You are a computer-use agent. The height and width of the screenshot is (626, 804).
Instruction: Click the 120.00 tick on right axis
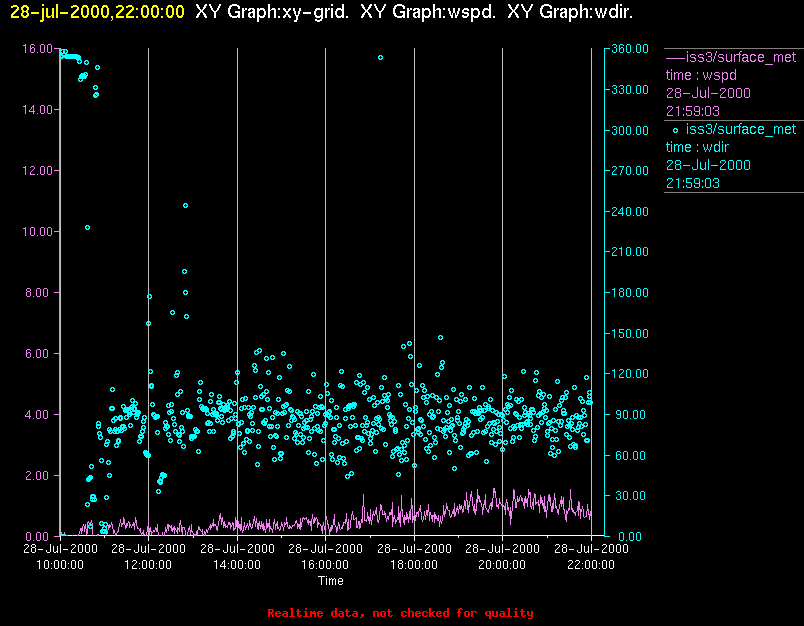click(630, 374)
